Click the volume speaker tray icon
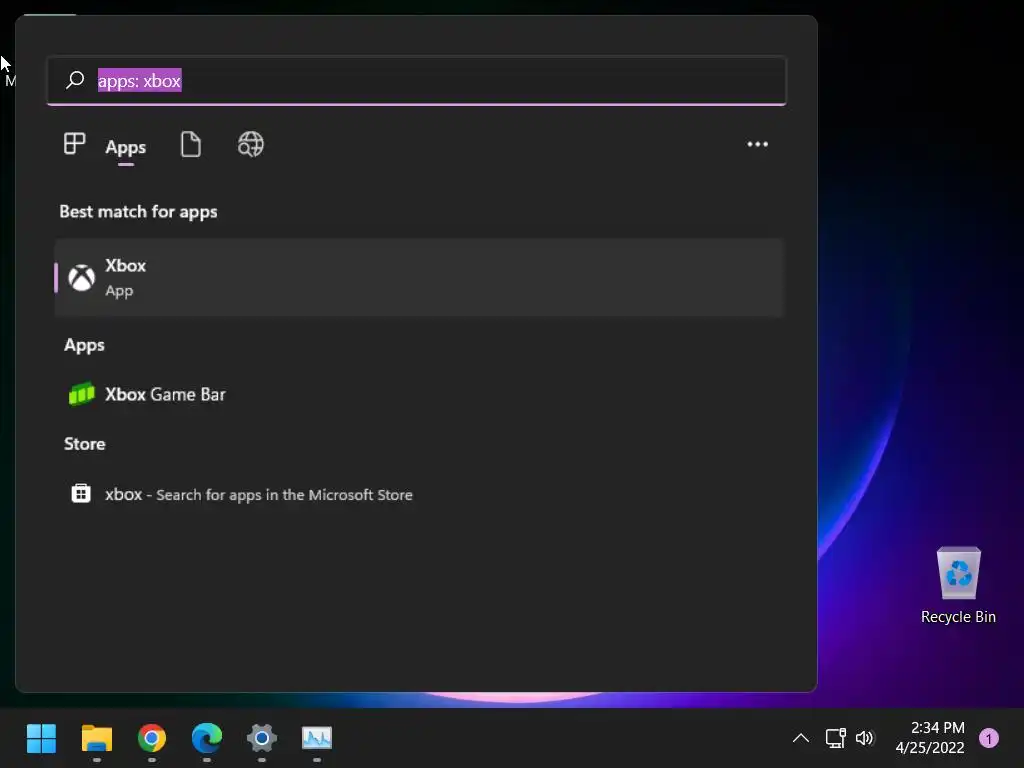The image size is (1024, 768). [x=864, y=738]
